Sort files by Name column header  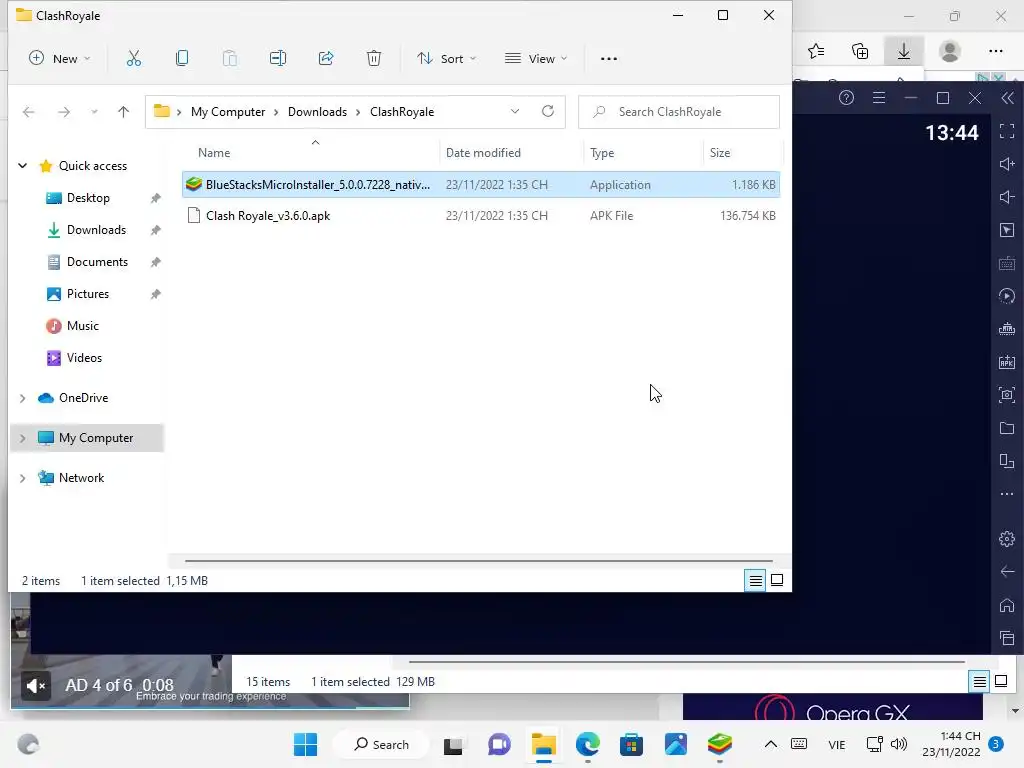[x=214, y=153]
